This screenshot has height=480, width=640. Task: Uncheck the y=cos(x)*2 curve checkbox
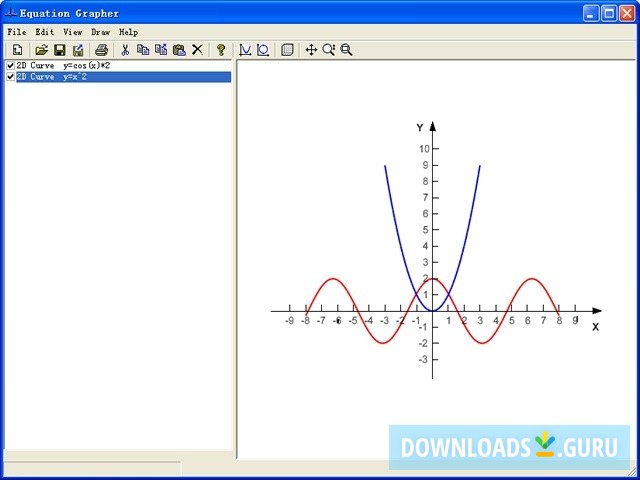coord(11,66)
